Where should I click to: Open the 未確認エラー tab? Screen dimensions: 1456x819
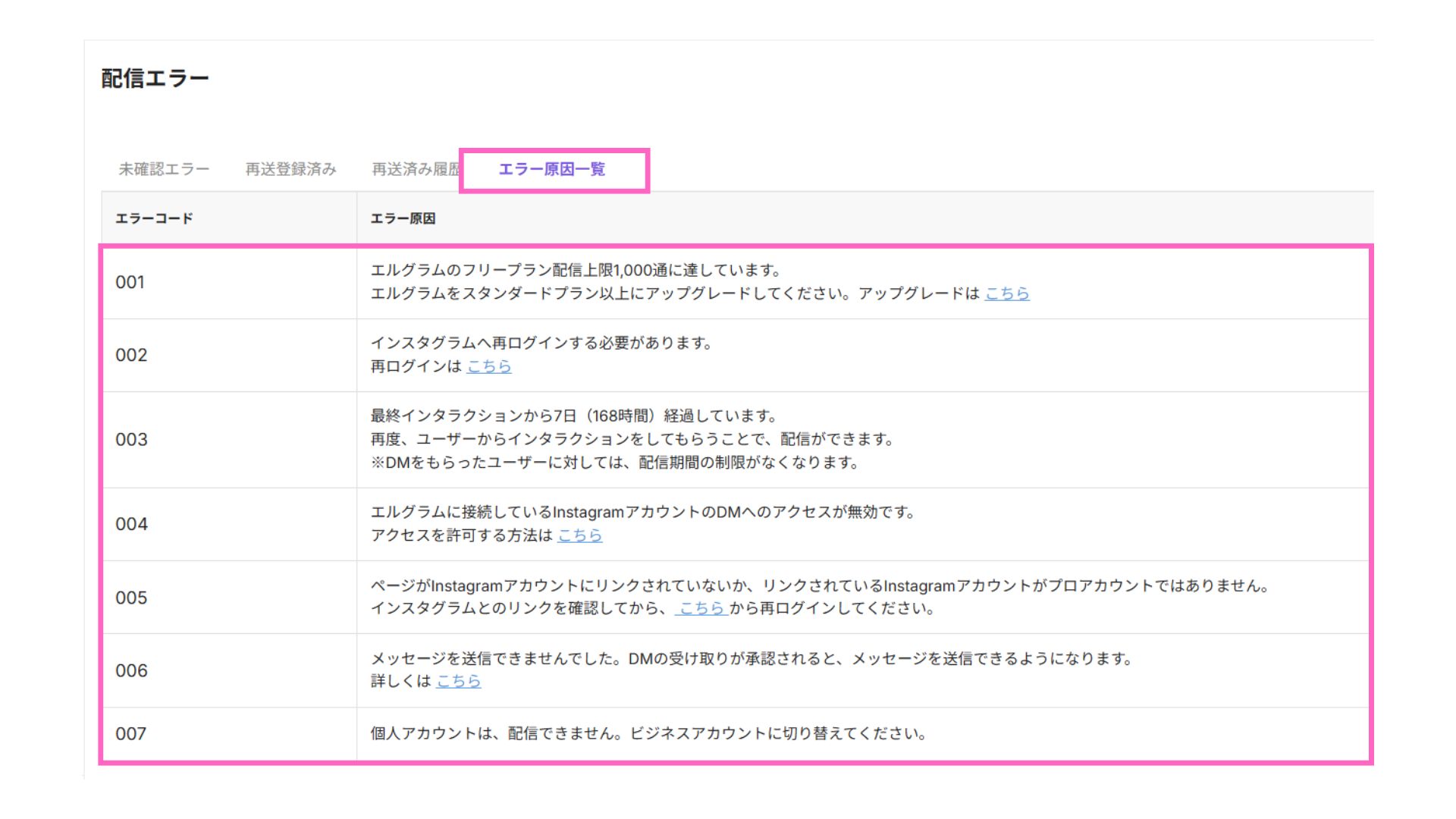(x=163, y=169)
